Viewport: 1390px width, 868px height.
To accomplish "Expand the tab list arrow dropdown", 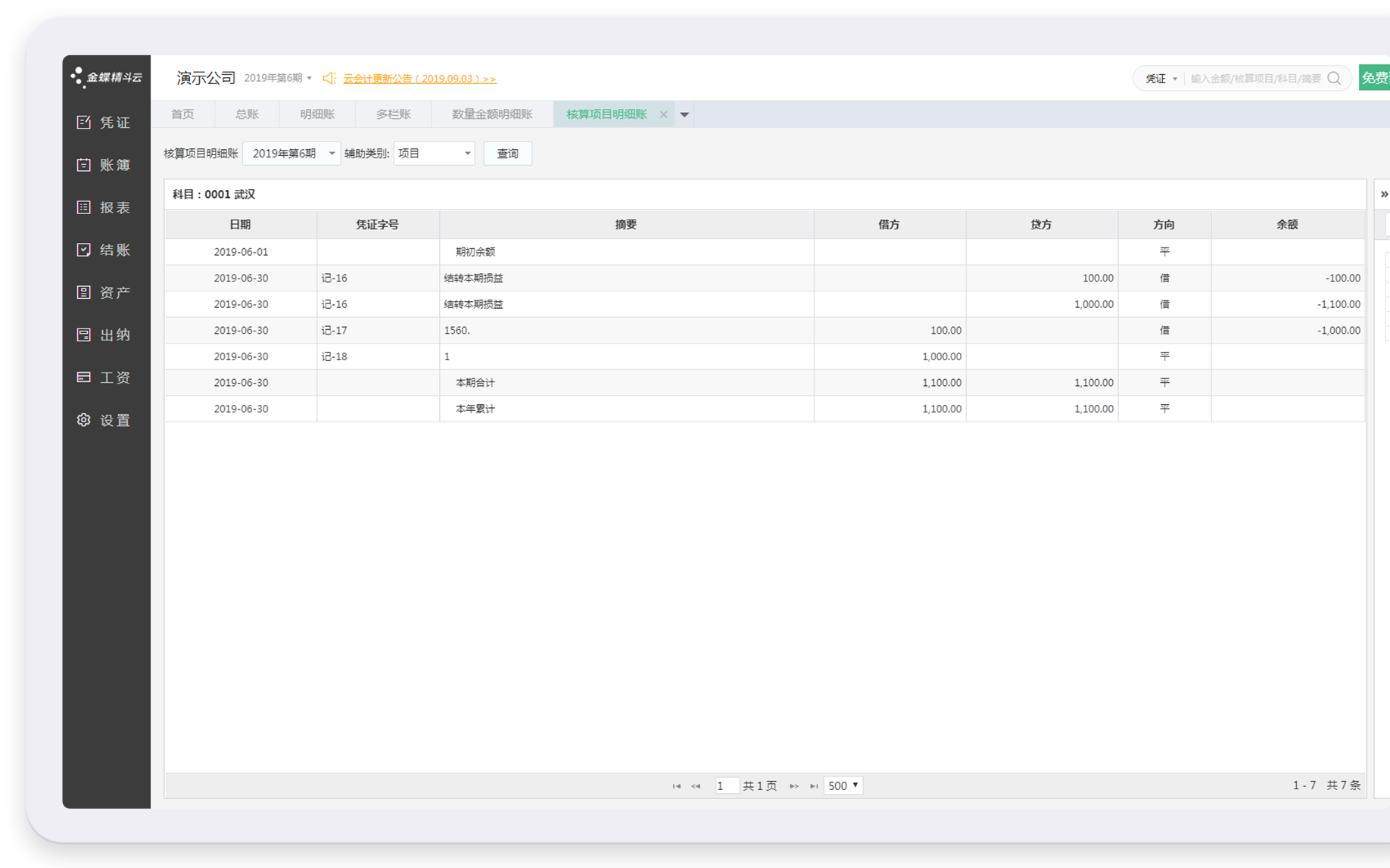I will 684,115.
